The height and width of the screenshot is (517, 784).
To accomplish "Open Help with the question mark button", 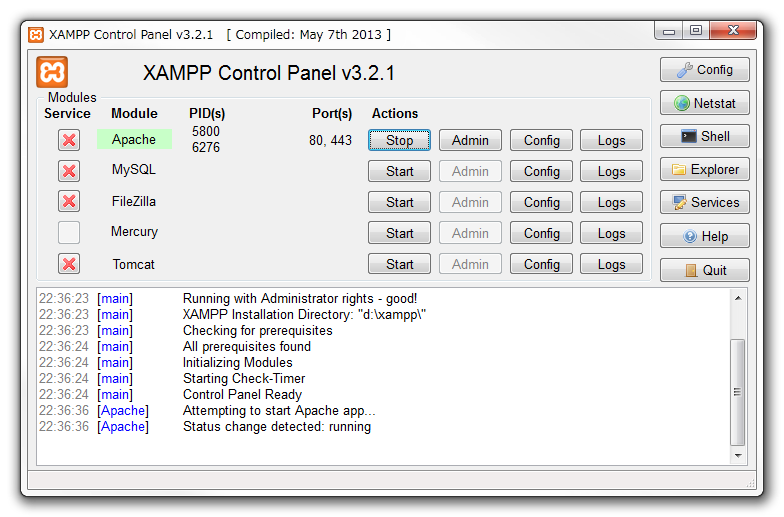I will click(704, 236).
